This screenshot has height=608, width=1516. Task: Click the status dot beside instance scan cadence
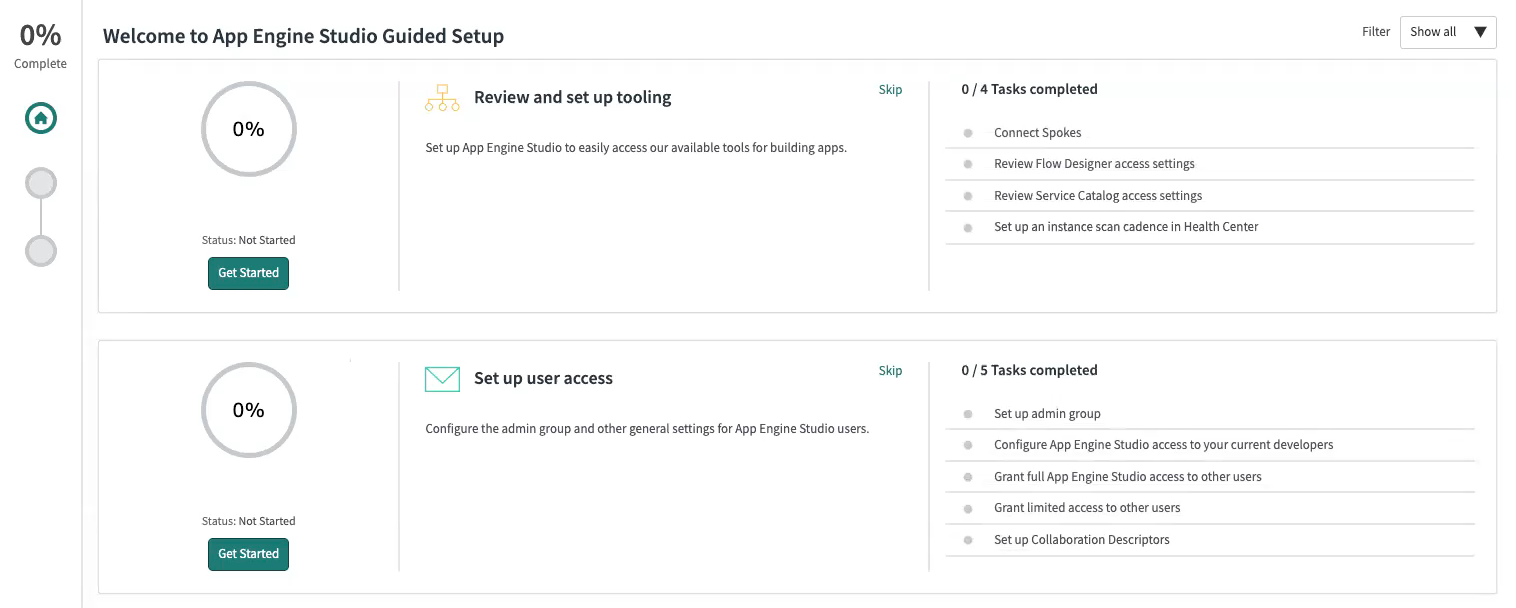coord(968,227)
